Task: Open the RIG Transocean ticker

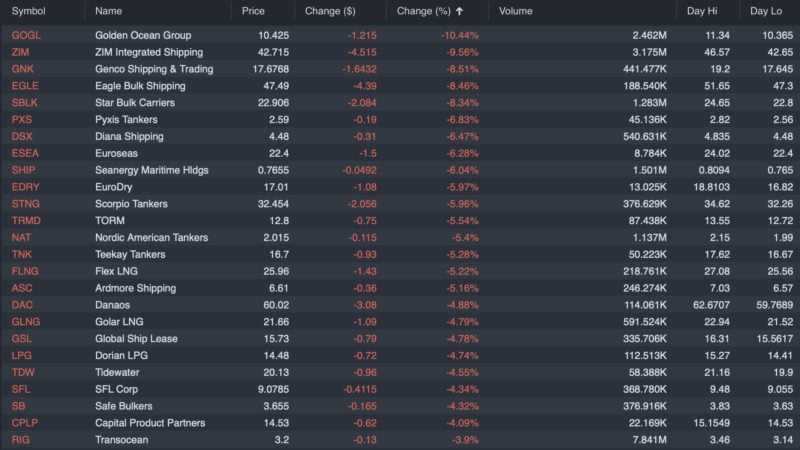Action: click(x=20, y=440)
